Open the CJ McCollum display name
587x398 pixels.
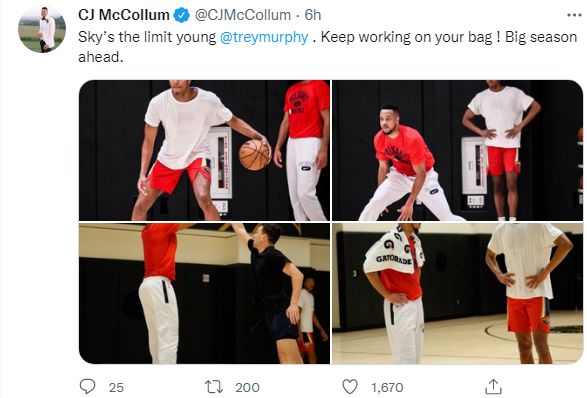(x=124, y=15)
